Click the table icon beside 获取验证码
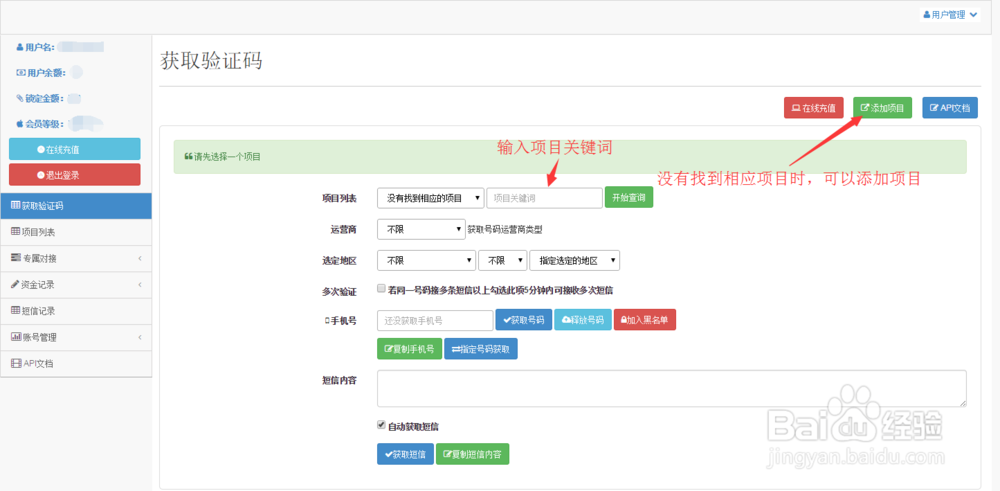This screenshot has width=1000, height=491. pos(16,205)
